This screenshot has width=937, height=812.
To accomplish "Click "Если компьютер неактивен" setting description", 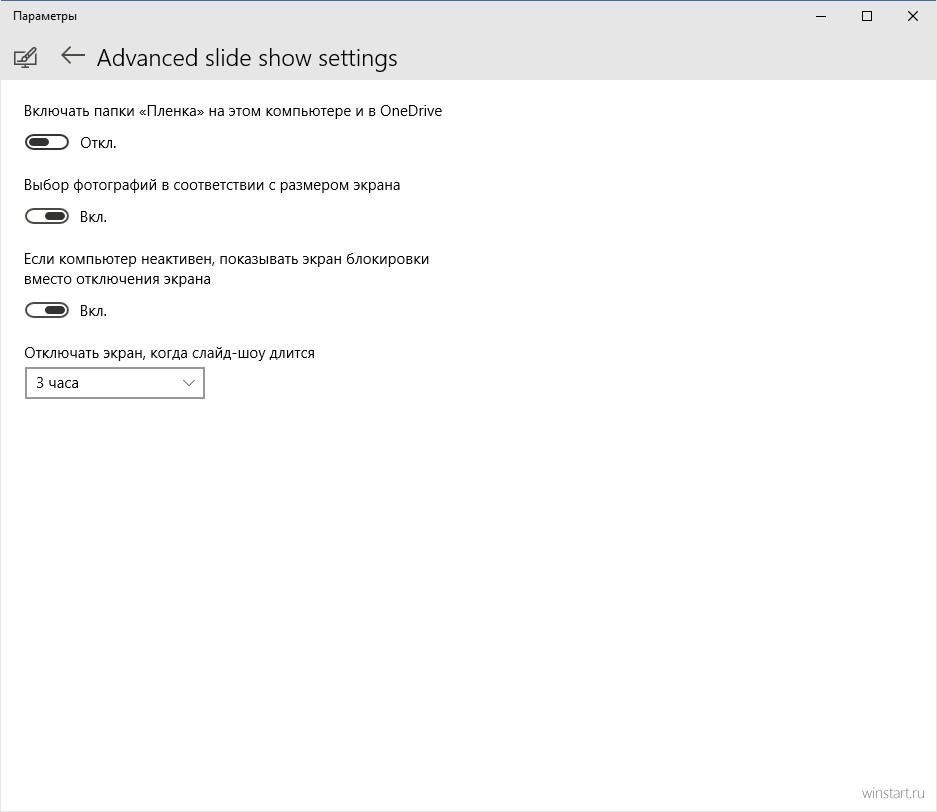I will 226,269.
